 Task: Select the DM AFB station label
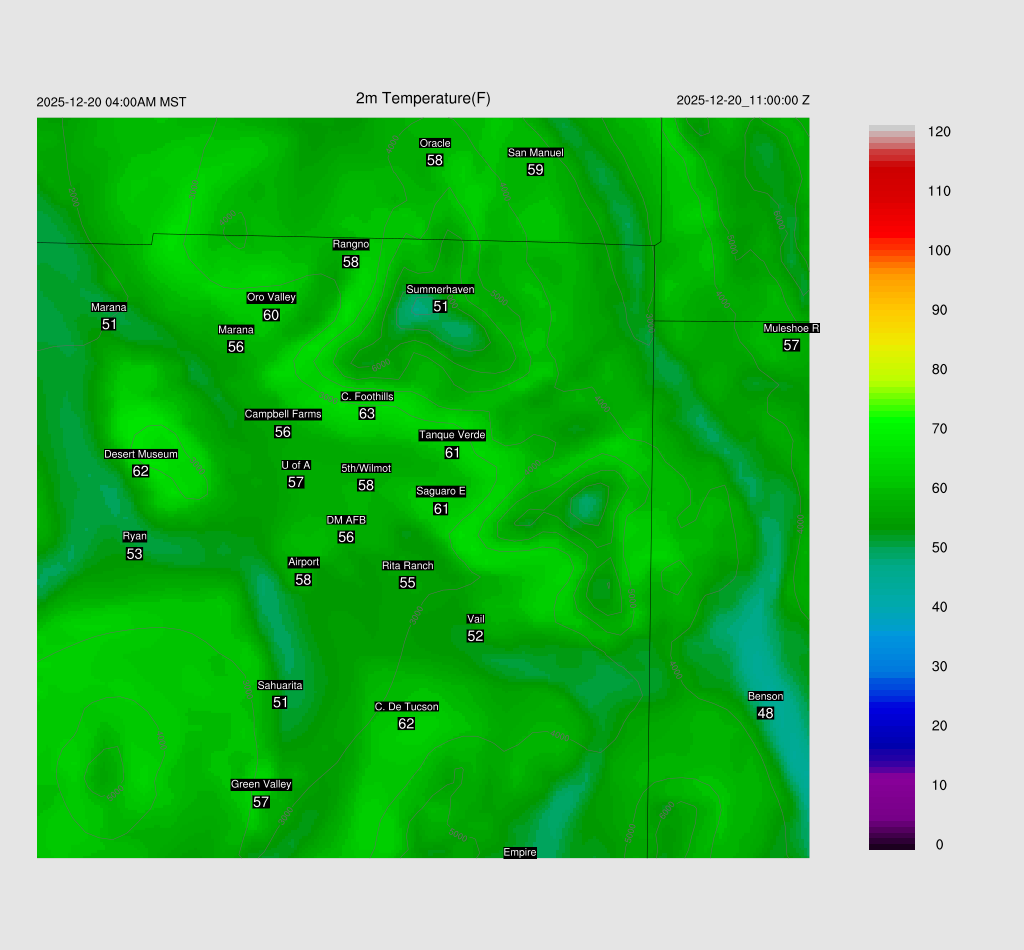coord(346,520)
